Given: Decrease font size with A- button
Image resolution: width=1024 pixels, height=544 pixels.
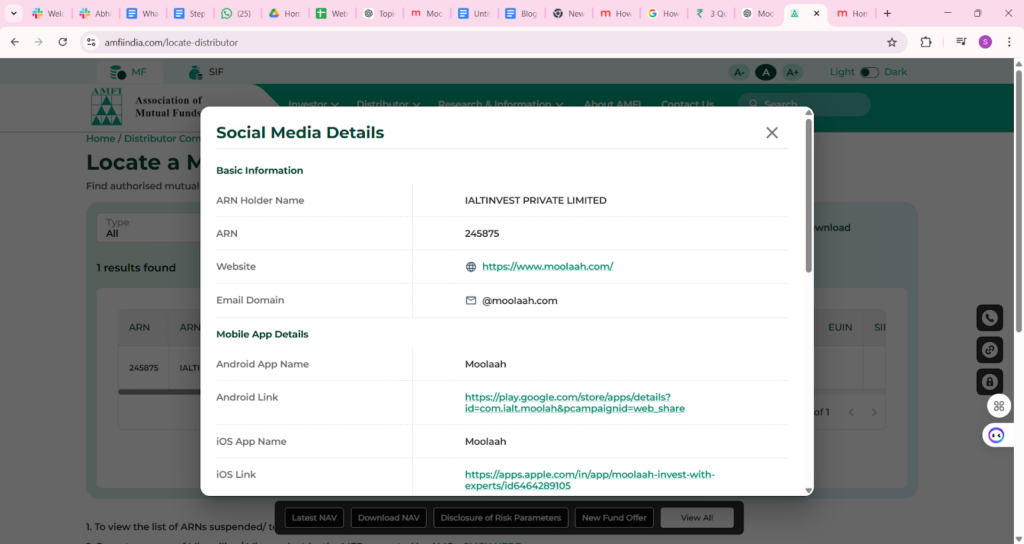Looking at the screenshot, I should pyautogui.click(x=739, y=72).
